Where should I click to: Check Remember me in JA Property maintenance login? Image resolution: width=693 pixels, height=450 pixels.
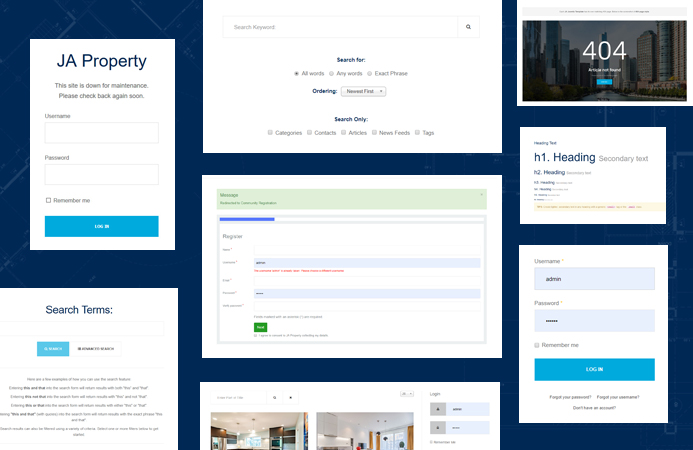click(x=48, y=200)
